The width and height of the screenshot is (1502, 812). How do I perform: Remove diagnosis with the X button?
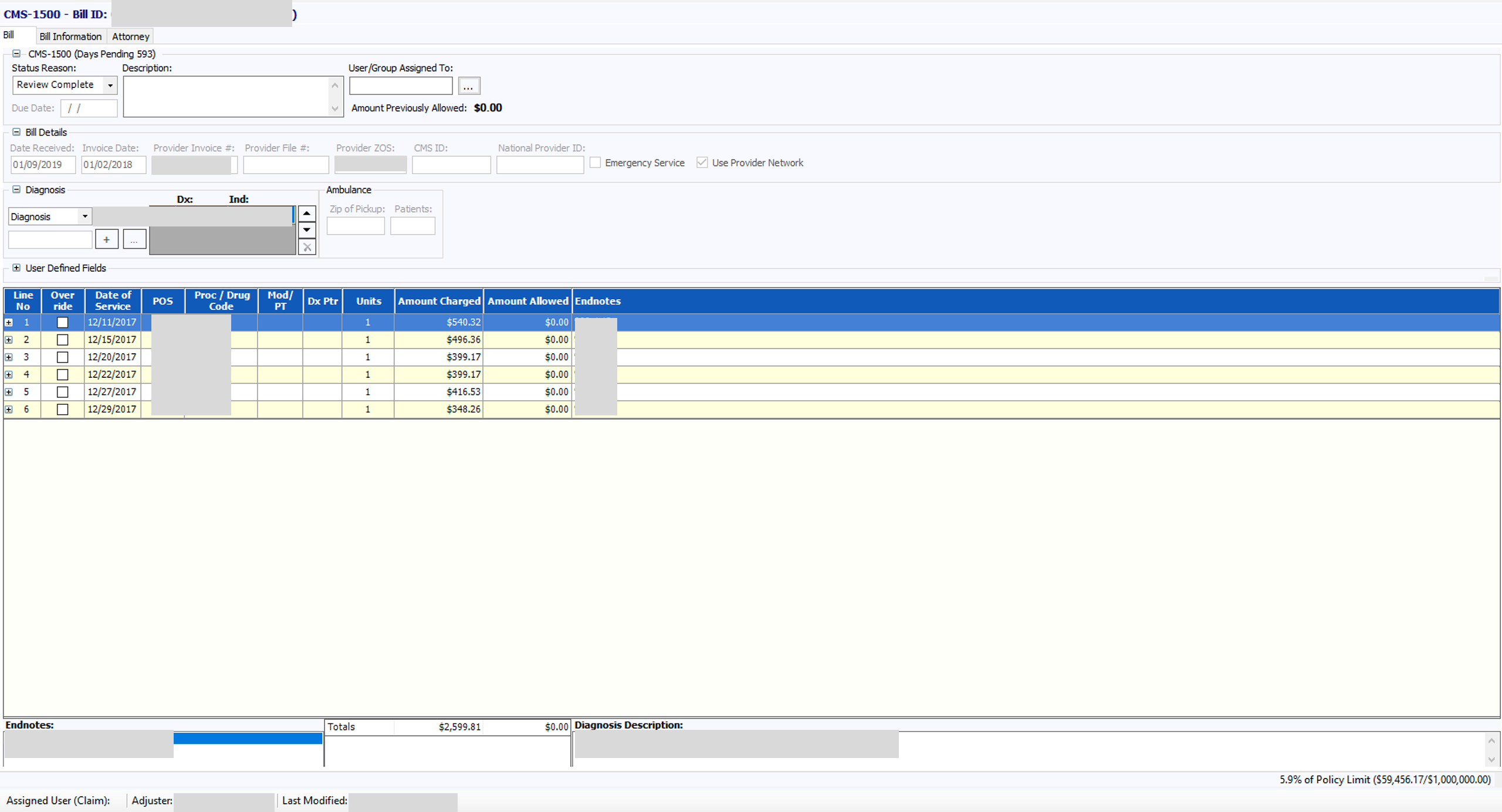[307, 247]
